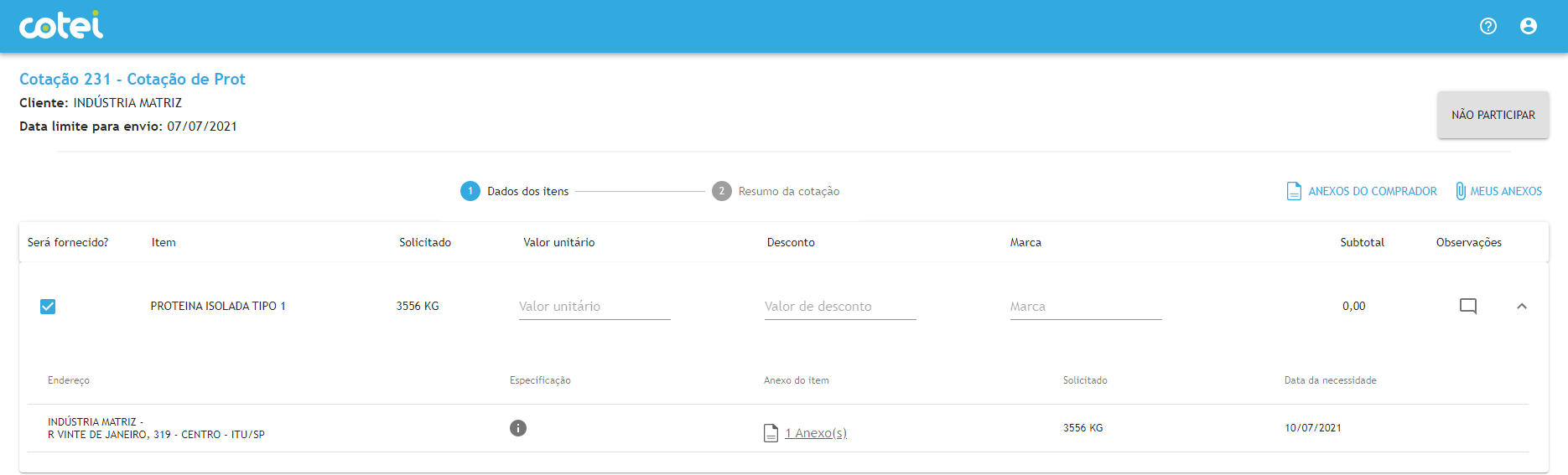Collapse the Proteina Isolada item details
This screenshot has width=1568, height=475.
click(x=1521, y=306)
